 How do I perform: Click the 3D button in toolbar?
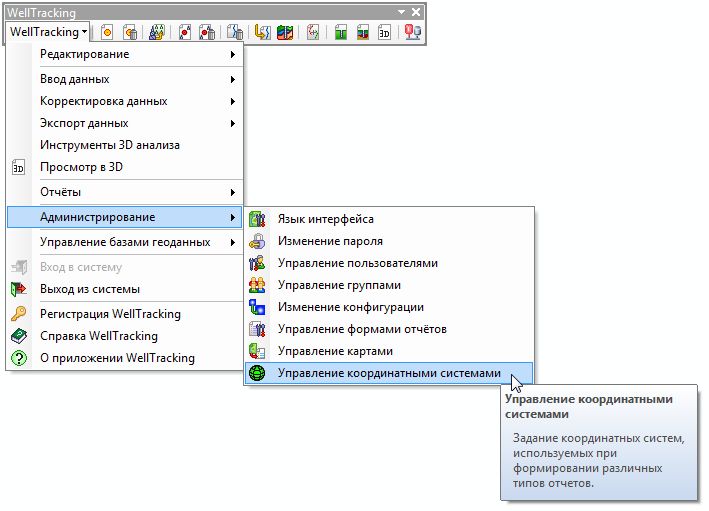pos(384,32)
